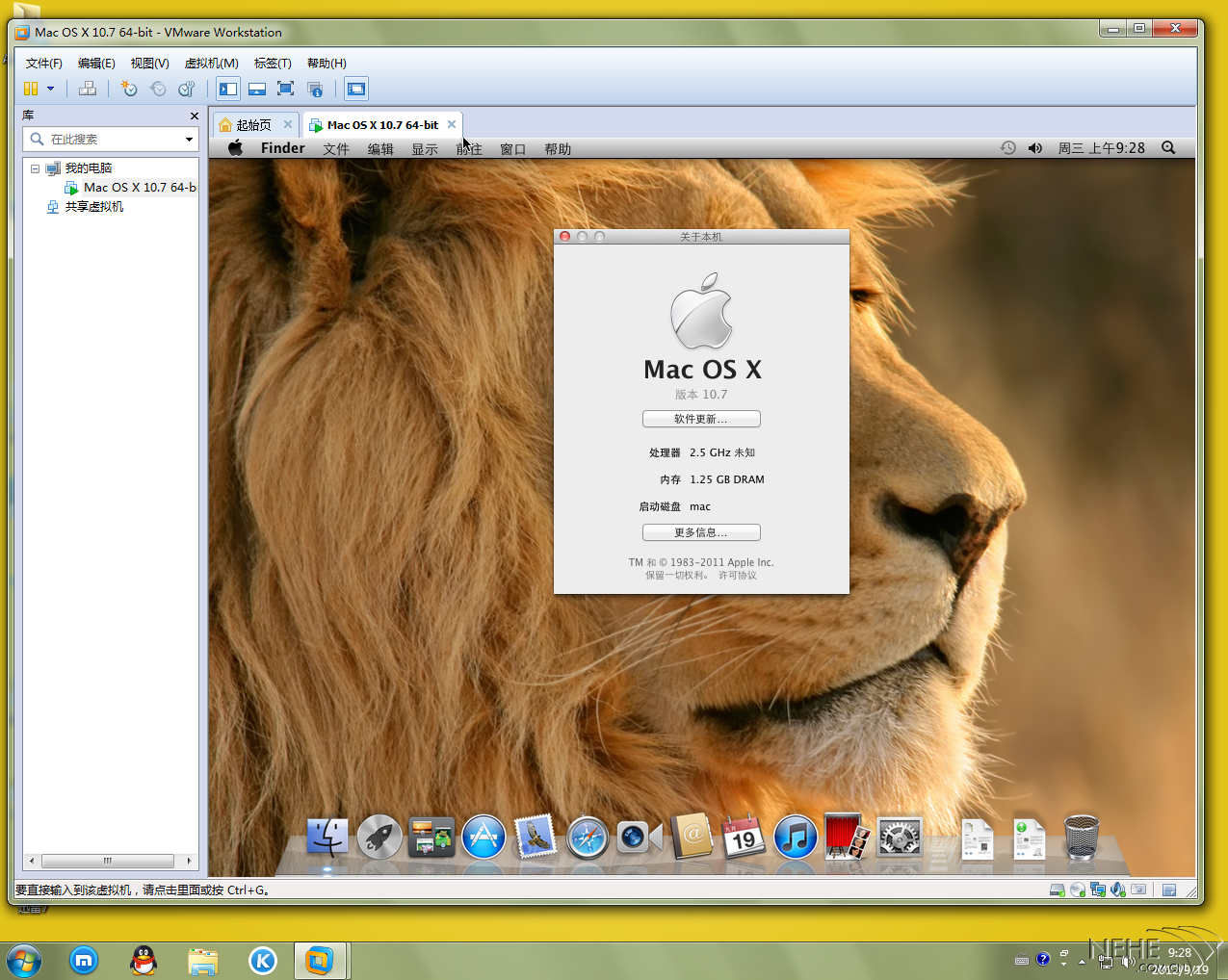This screenshot has width=1228, height=980.
Task: Launch Safari from the dock
Action: tap(588, 838)
